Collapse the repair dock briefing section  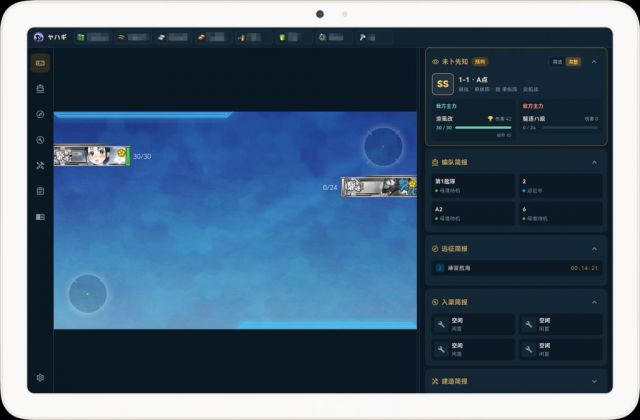594,302
